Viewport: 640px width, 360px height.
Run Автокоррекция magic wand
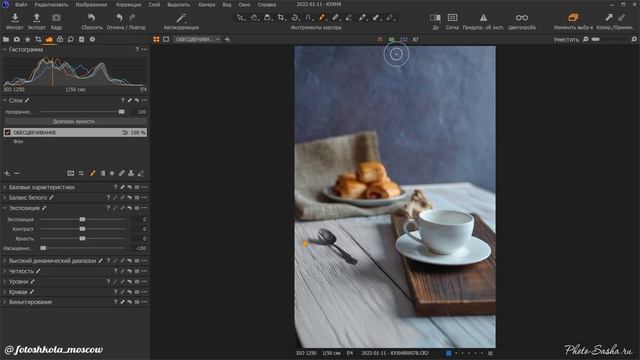click(181, 18)
